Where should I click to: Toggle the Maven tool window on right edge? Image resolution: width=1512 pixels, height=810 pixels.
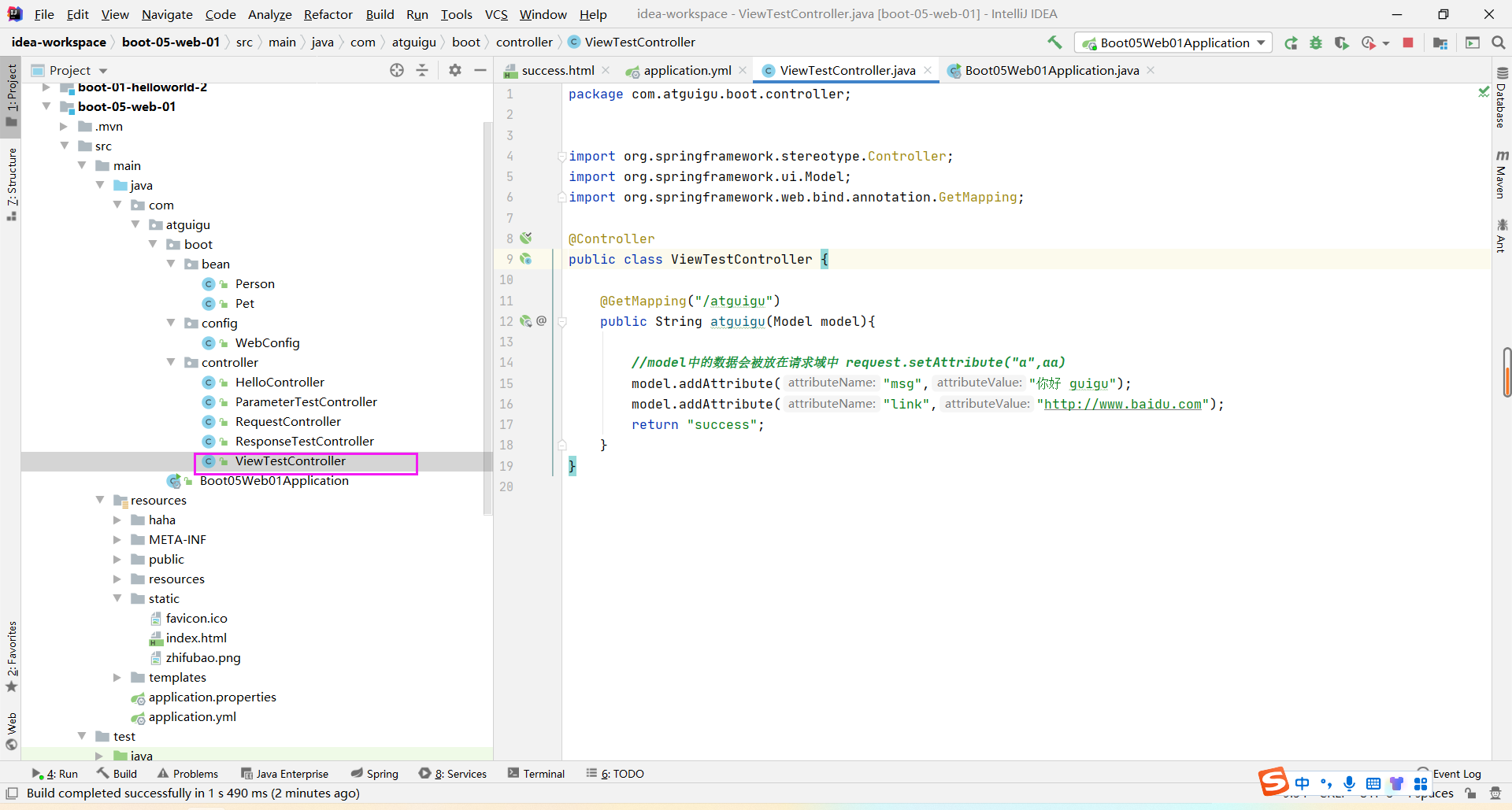(x=1501, y=175)
